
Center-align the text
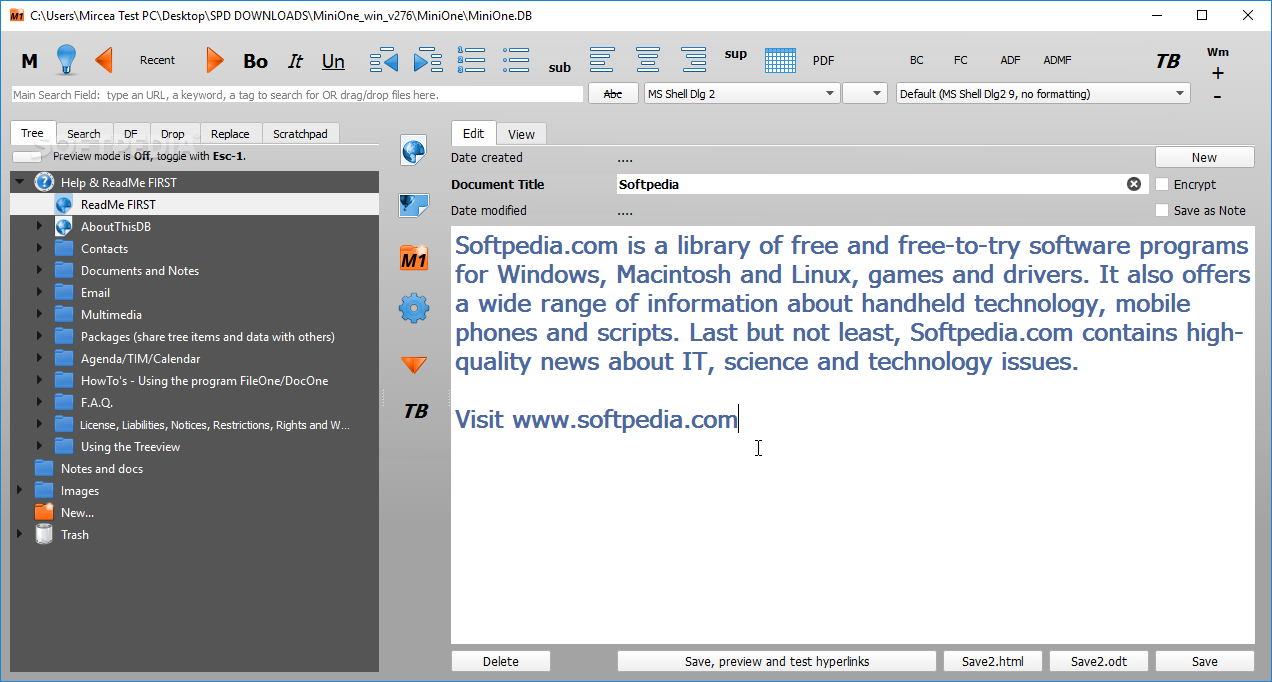(x=648, y=59)
